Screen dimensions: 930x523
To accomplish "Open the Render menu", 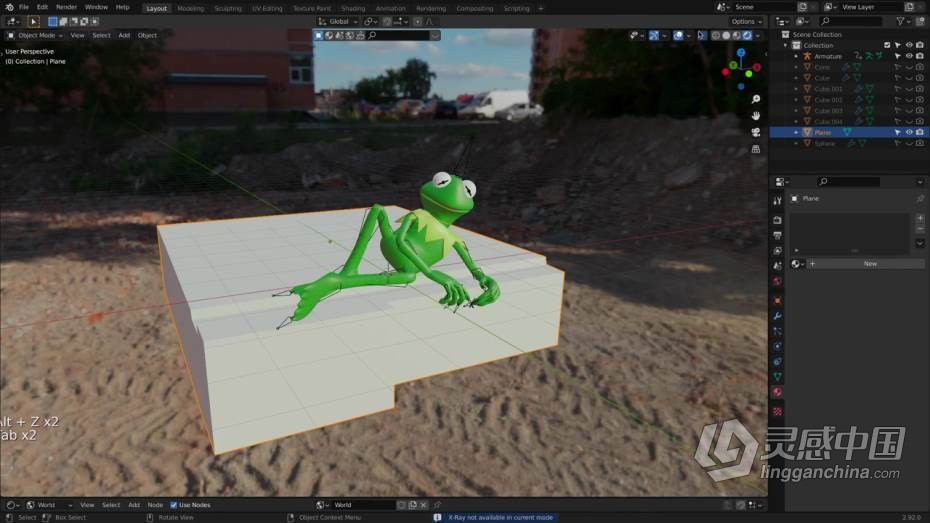I will 66,8.
